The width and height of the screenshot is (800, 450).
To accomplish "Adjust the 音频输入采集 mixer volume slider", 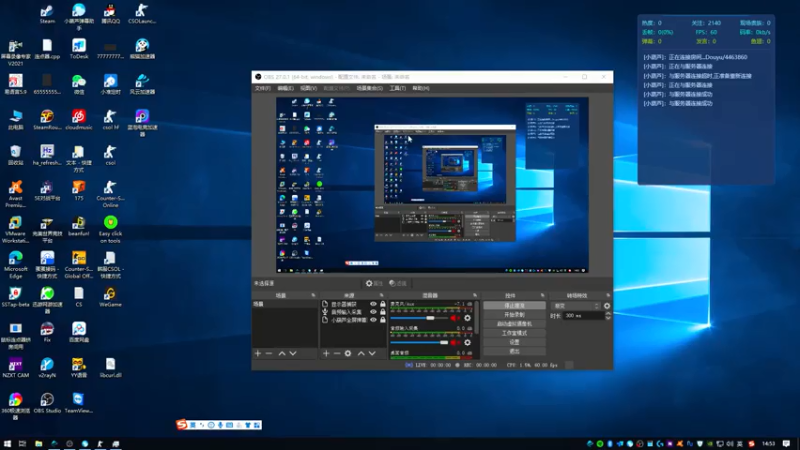I will (419, 342).
